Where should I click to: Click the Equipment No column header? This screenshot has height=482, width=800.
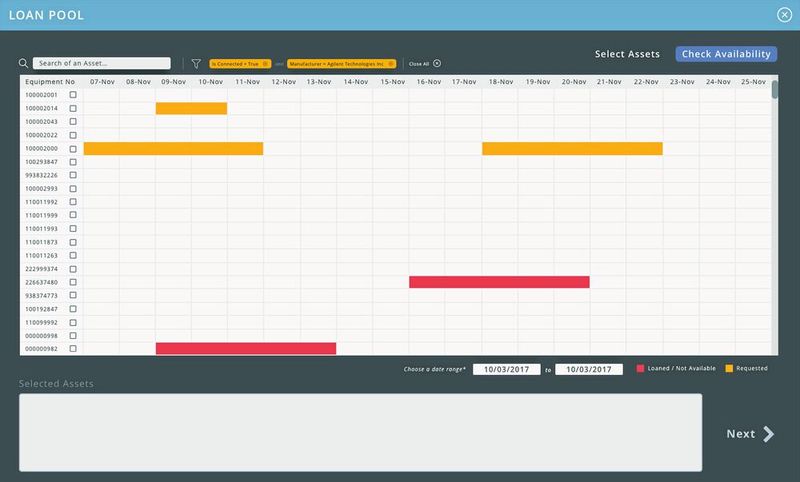tap(50, 82)
